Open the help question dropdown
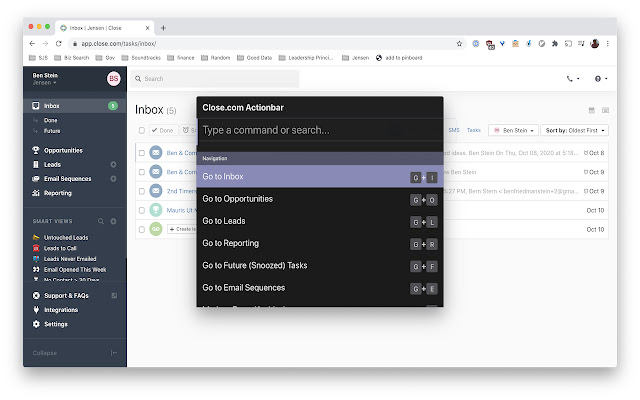Image resolution: width=640 pixels, height=400 pixels. [601, 79]
